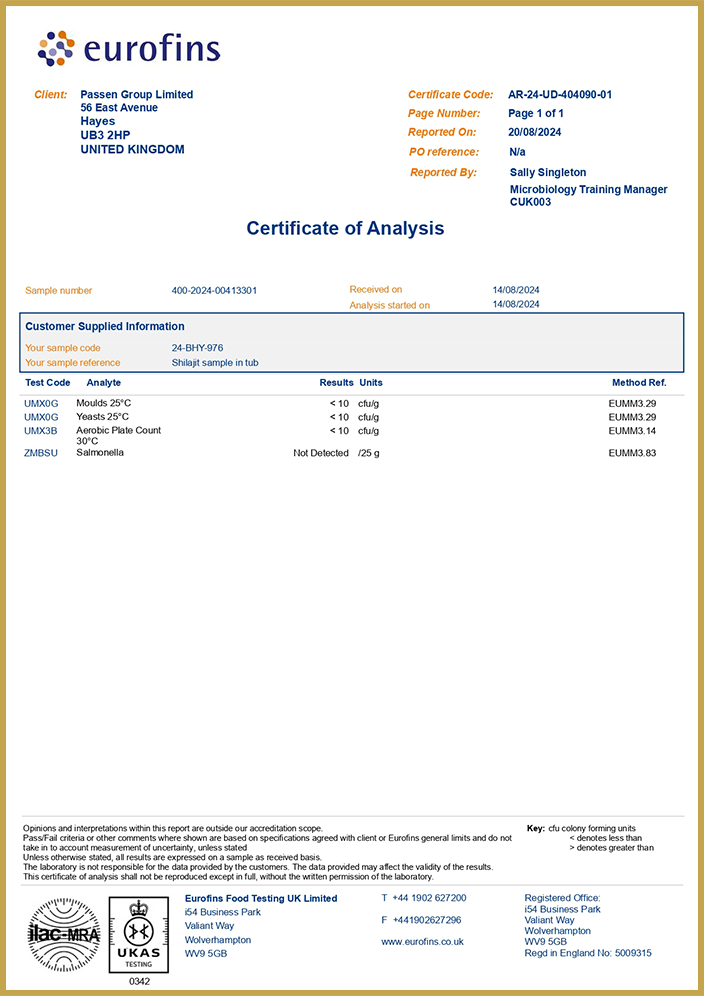Click the telephone number +44 1902 627200

point(430,898)
